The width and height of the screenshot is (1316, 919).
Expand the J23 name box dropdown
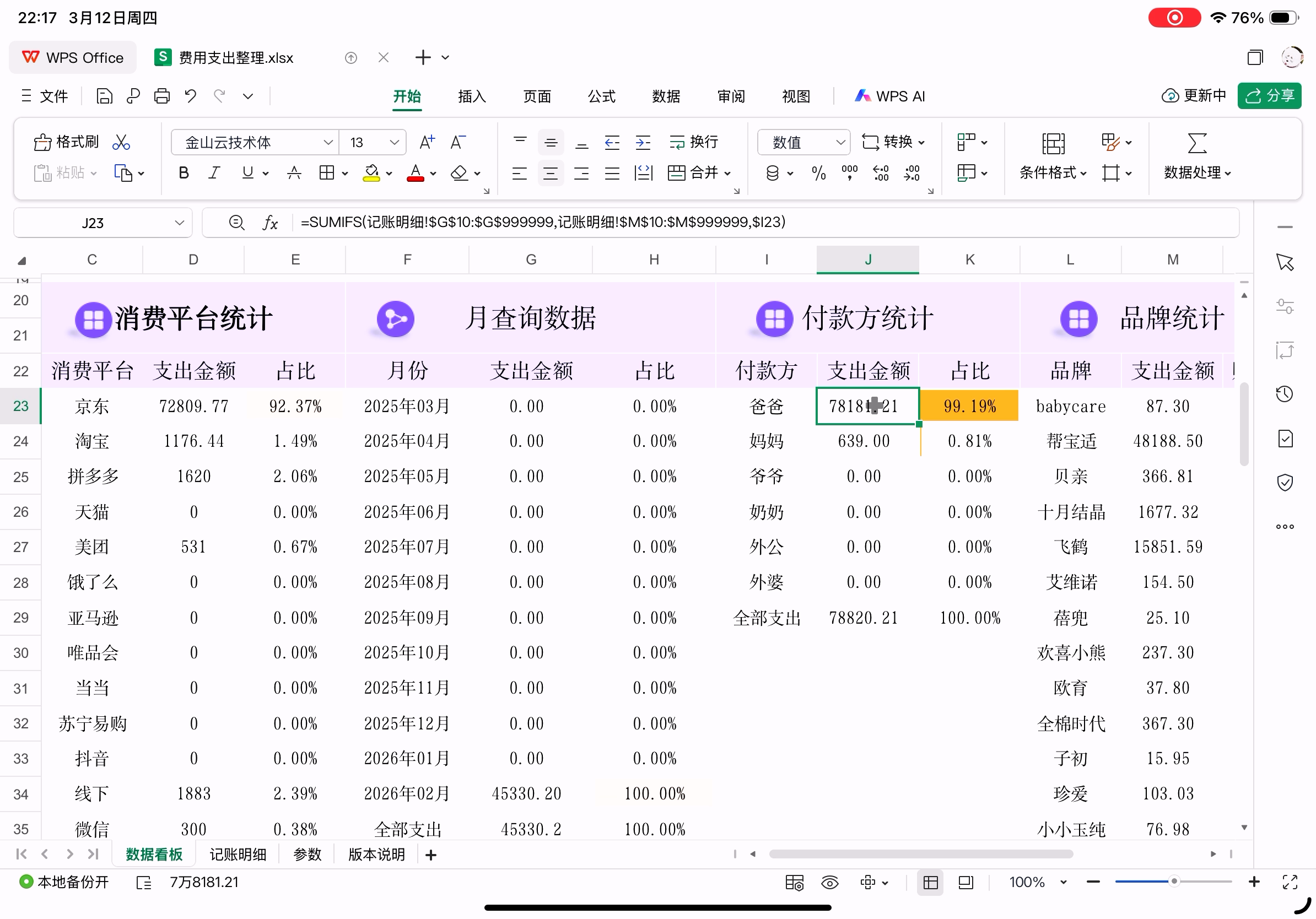[x=180, y=222]
